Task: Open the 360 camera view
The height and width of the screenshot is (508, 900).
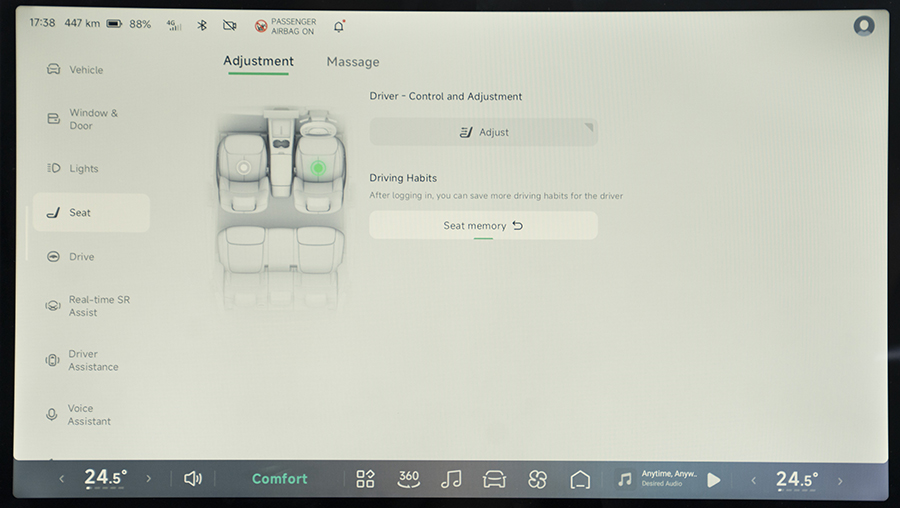Action: point(408,479)
